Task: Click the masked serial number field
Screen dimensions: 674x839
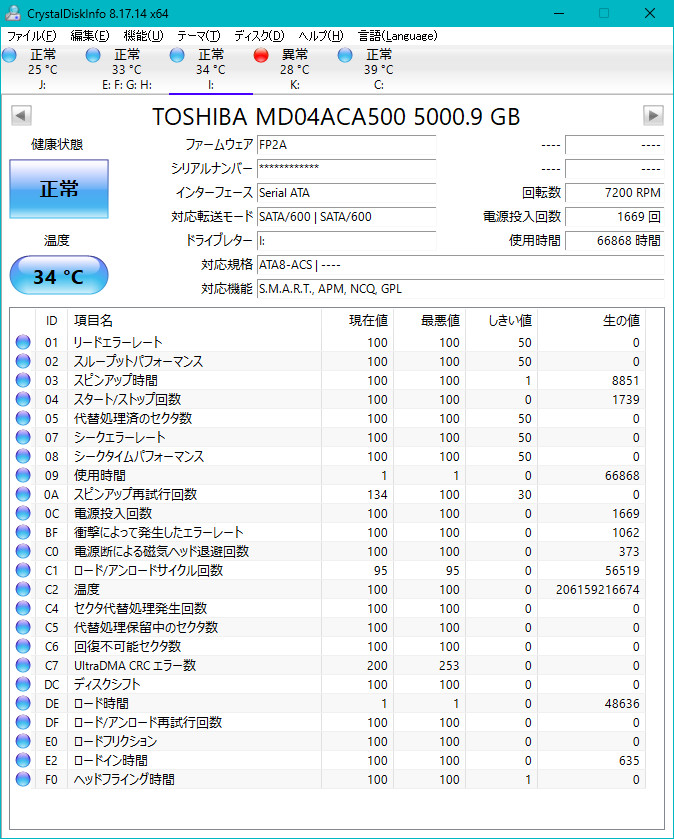Action: pyautogui.click(x=347, y=169)
